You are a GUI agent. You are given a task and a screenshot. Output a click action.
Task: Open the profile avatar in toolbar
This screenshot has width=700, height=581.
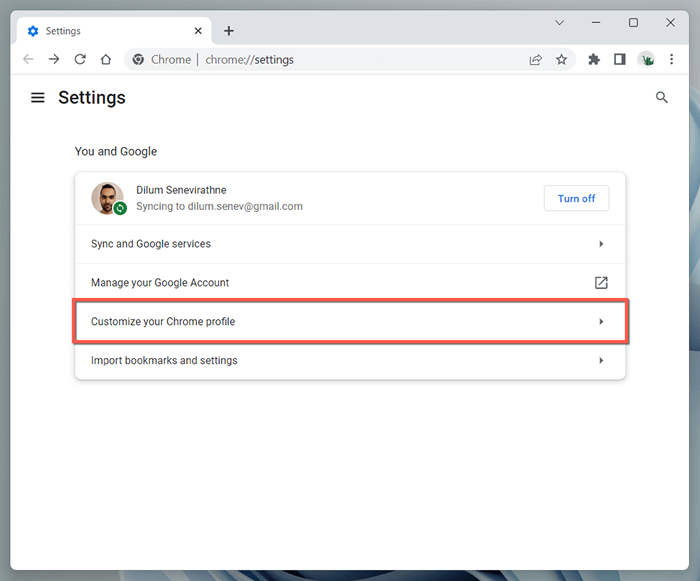tap(646, 59)
